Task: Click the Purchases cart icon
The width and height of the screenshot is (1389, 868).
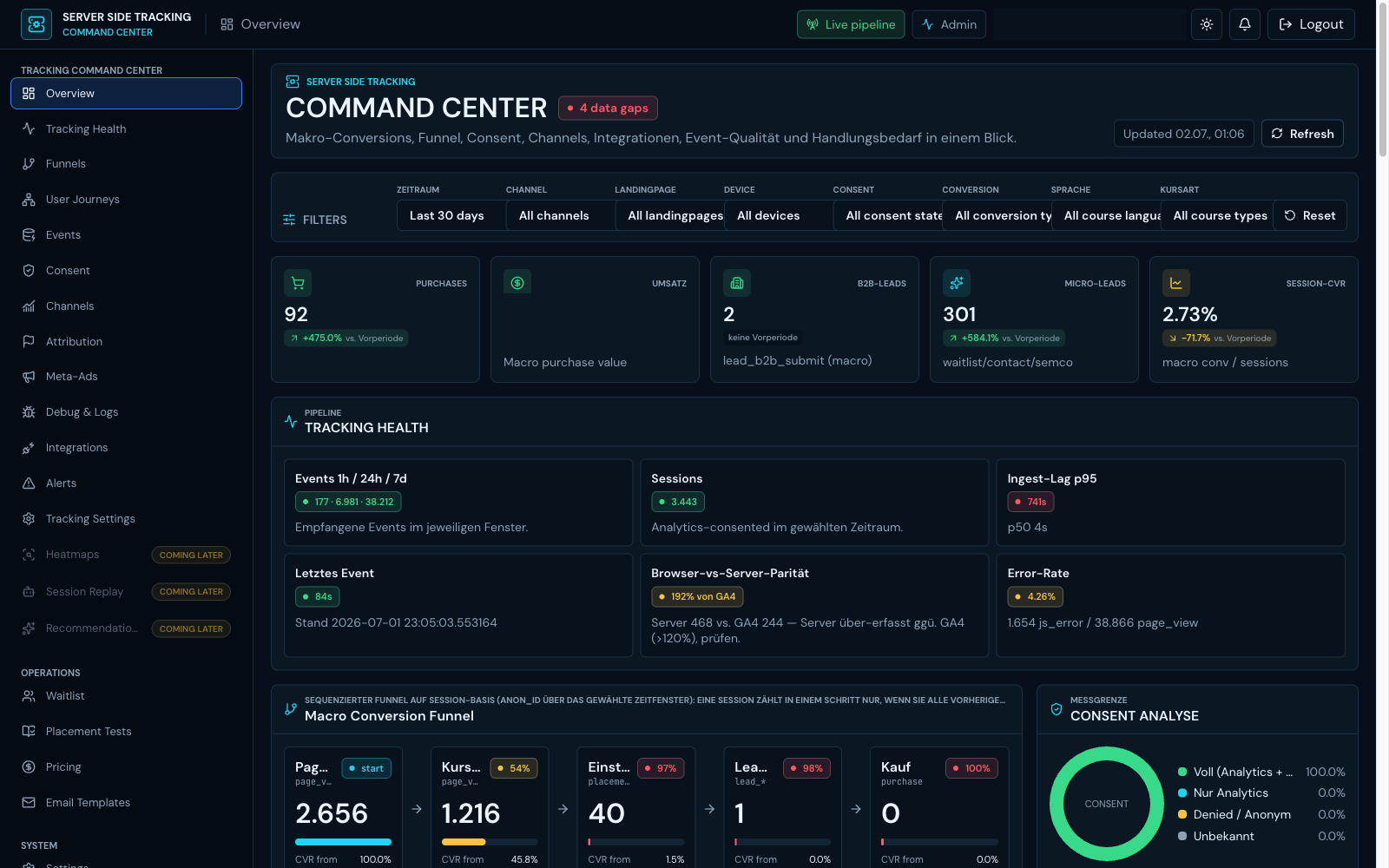Action: [298, 283]
